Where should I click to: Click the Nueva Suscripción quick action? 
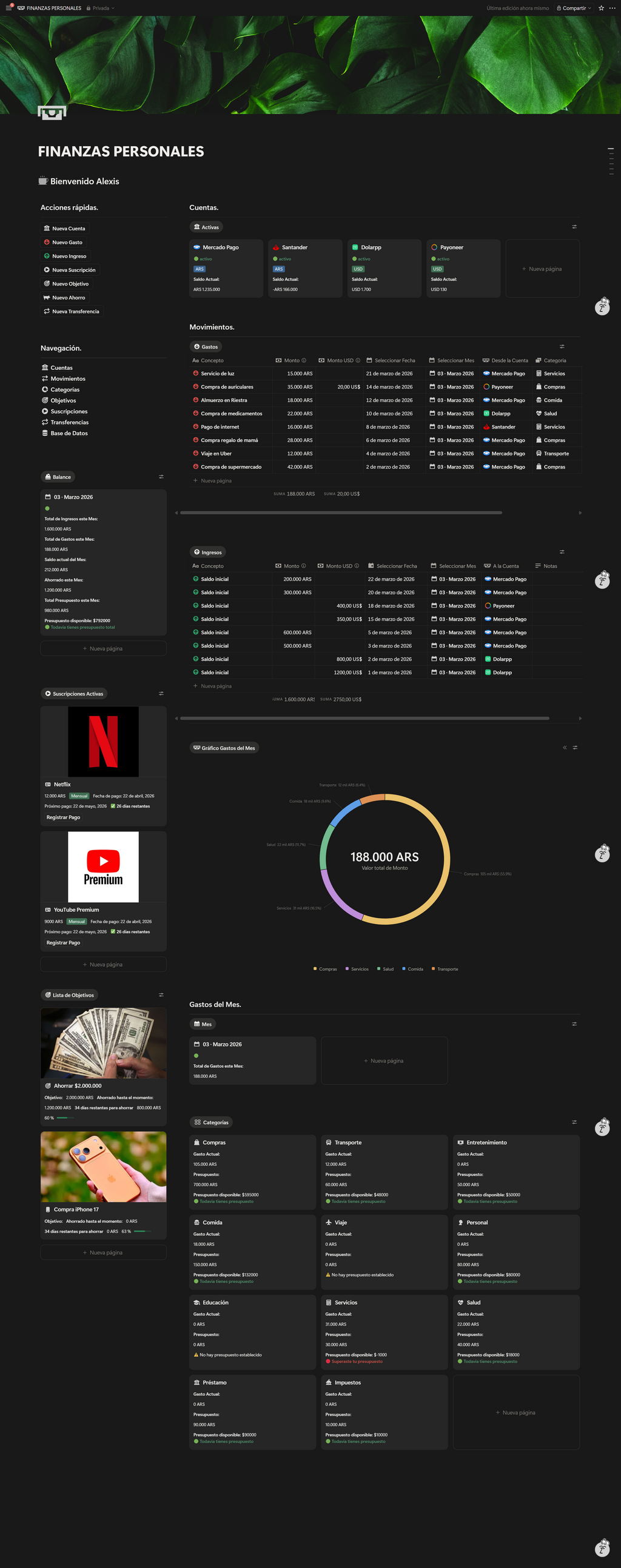(x=69, y=270)
